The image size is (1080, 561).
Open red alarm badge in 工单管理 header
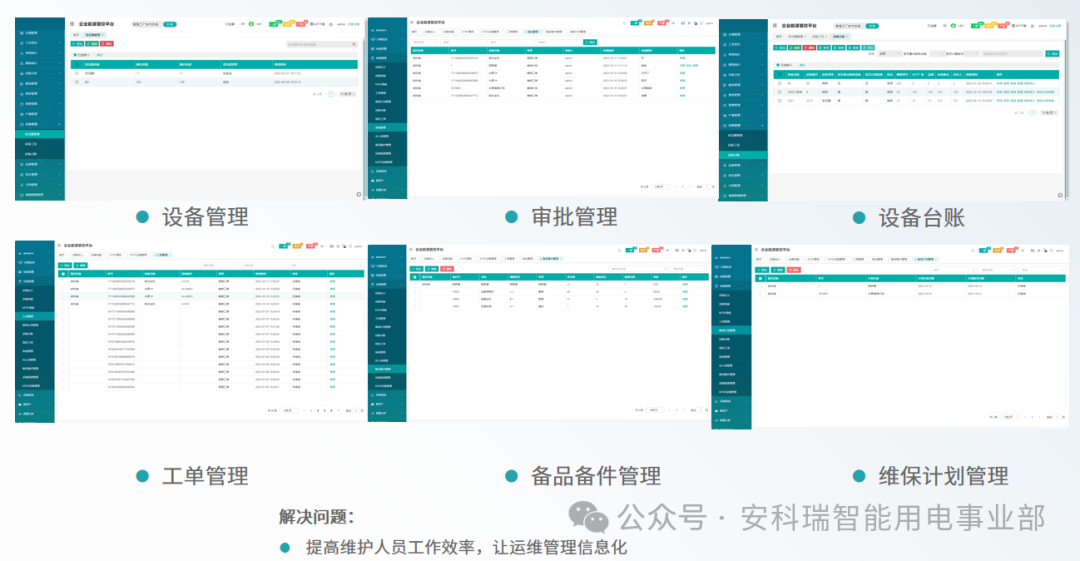click(310, 246)
